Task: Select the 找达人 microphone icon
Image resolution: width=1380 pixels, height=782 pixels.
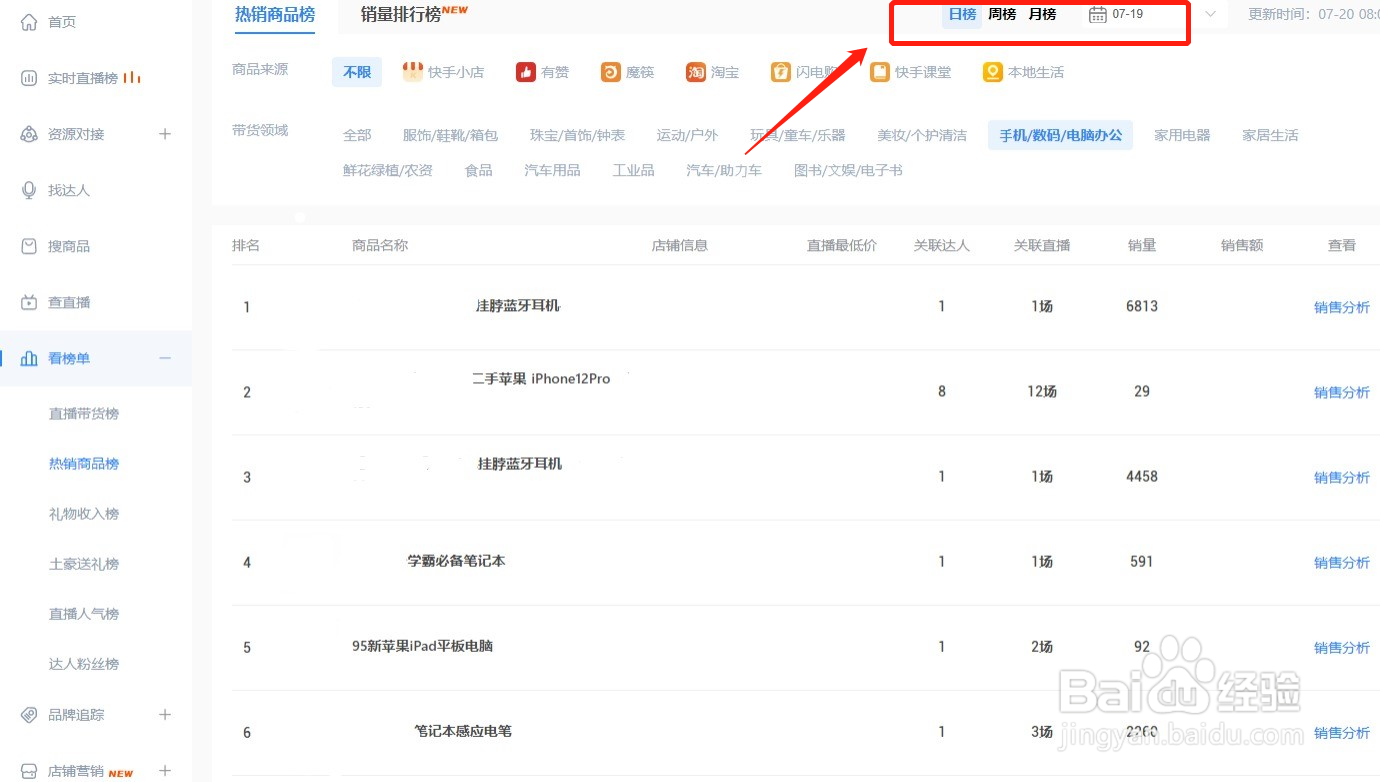Action: pos(29,189)
